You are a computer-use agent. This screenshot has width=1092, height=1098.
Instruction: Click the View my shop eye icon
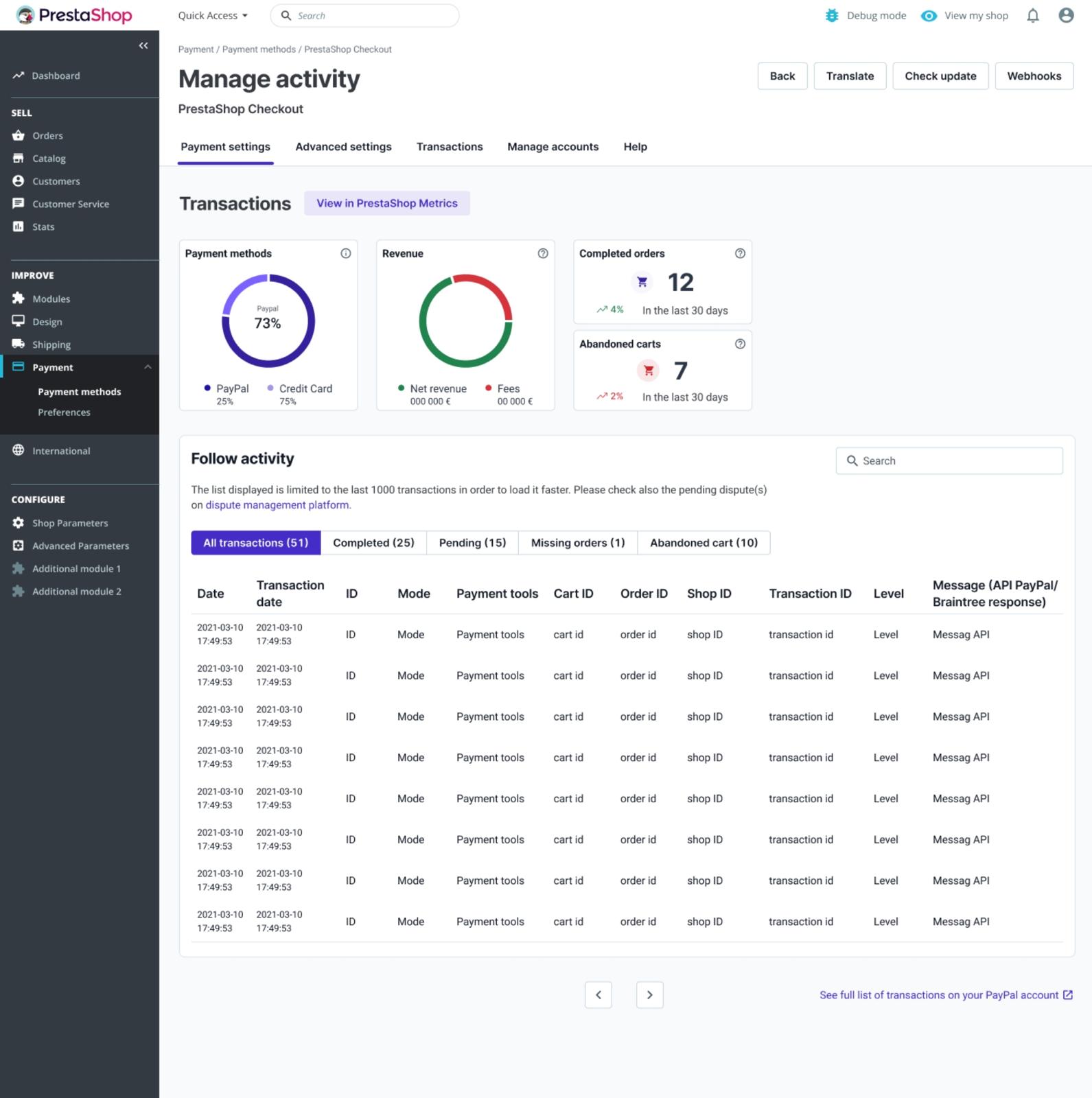tap(929, 15)
